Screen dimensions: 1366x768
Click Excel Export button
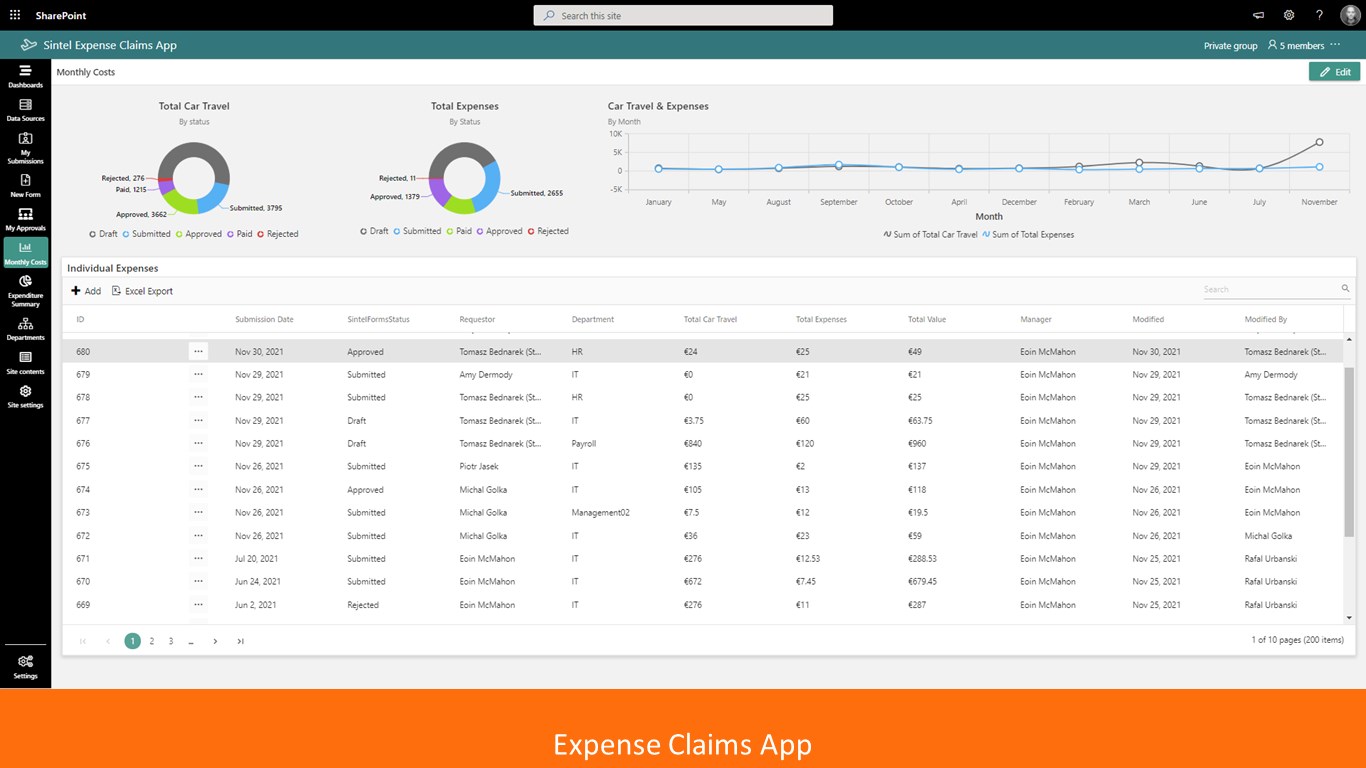(142, 291)
